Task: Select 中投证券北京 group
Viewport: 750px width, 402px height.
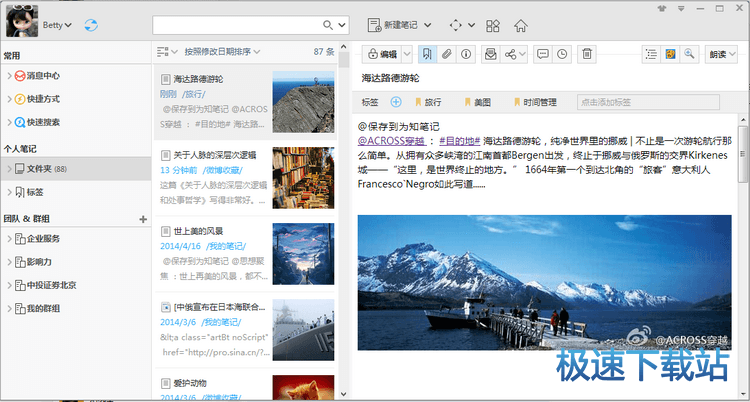Action: click(x=51, y=286)
